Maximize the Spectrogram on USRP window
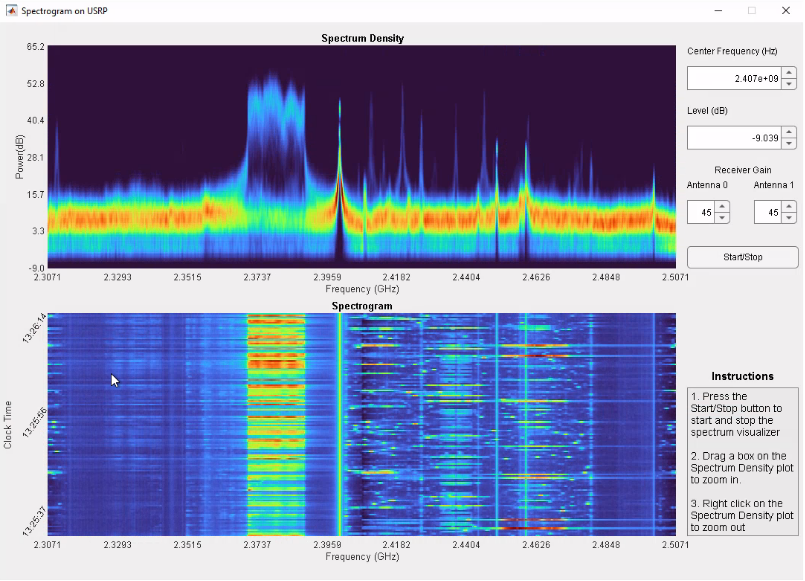This screenshot has height=581, width=805. (x=752, y=10)
